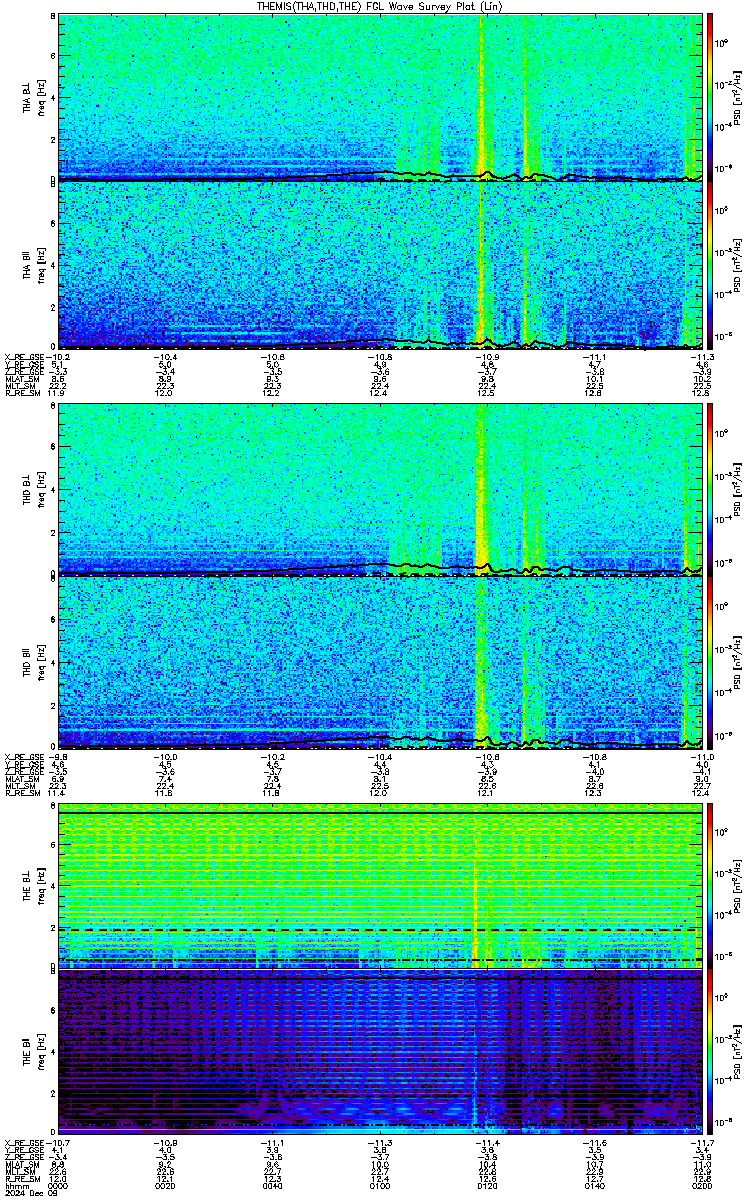Image resolution: width=750 pixels, height=1200 pixels.
Task: Click the "hhmm" time axis label
Action: pos(16,1185)
